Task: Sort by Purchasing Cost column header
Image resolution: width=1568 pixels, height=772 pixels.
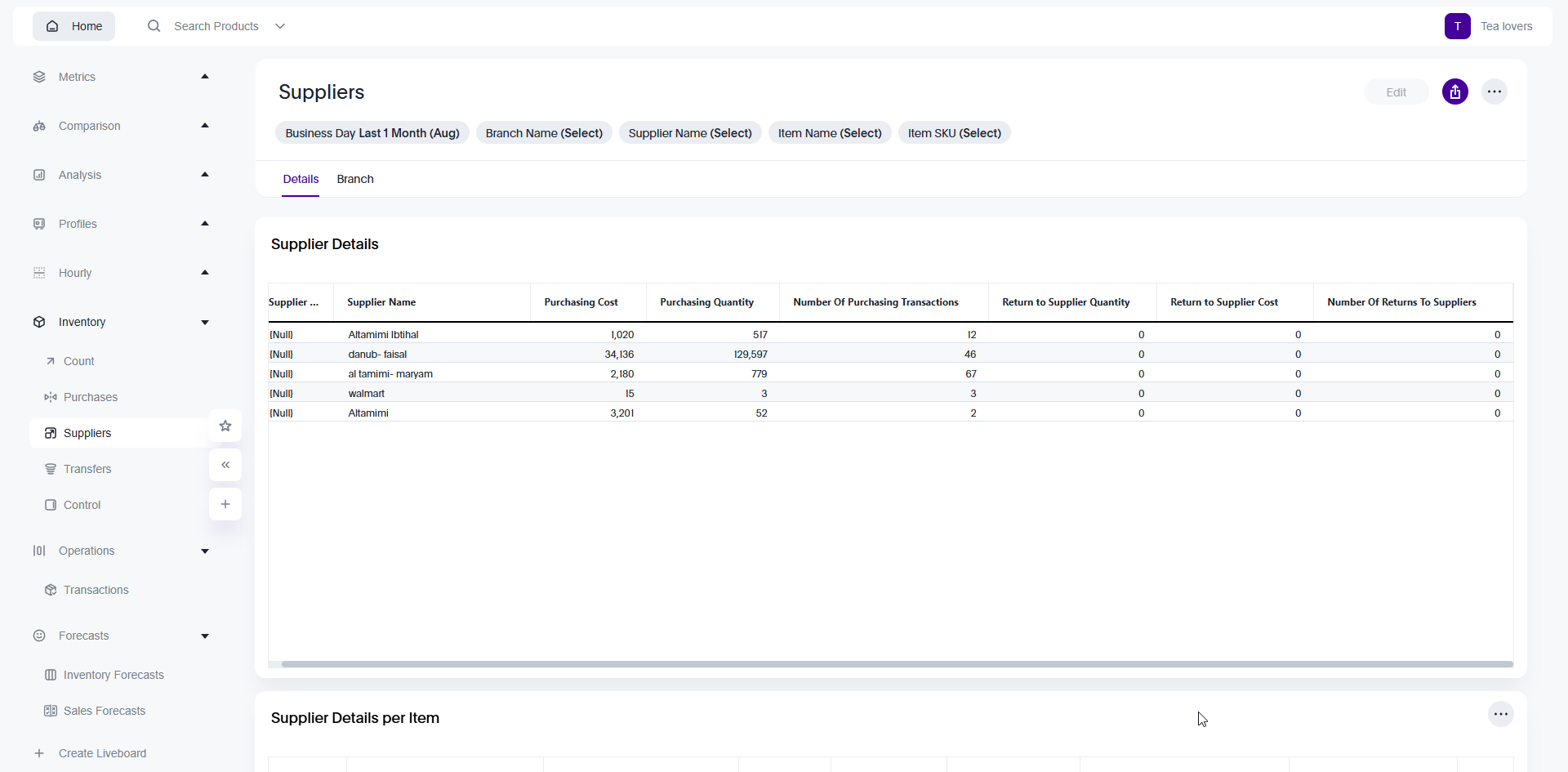Action: [581, 302]
